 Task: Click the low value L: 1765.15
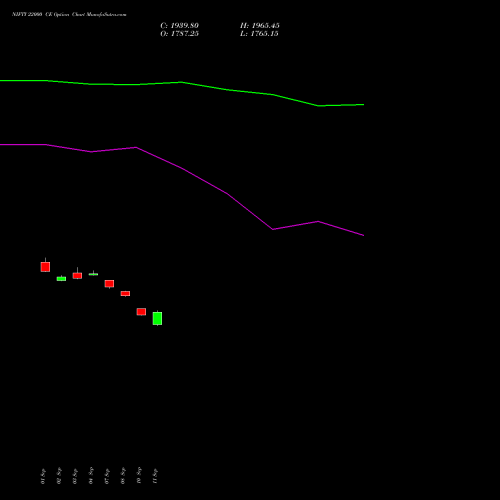click(x=259, y=34)
